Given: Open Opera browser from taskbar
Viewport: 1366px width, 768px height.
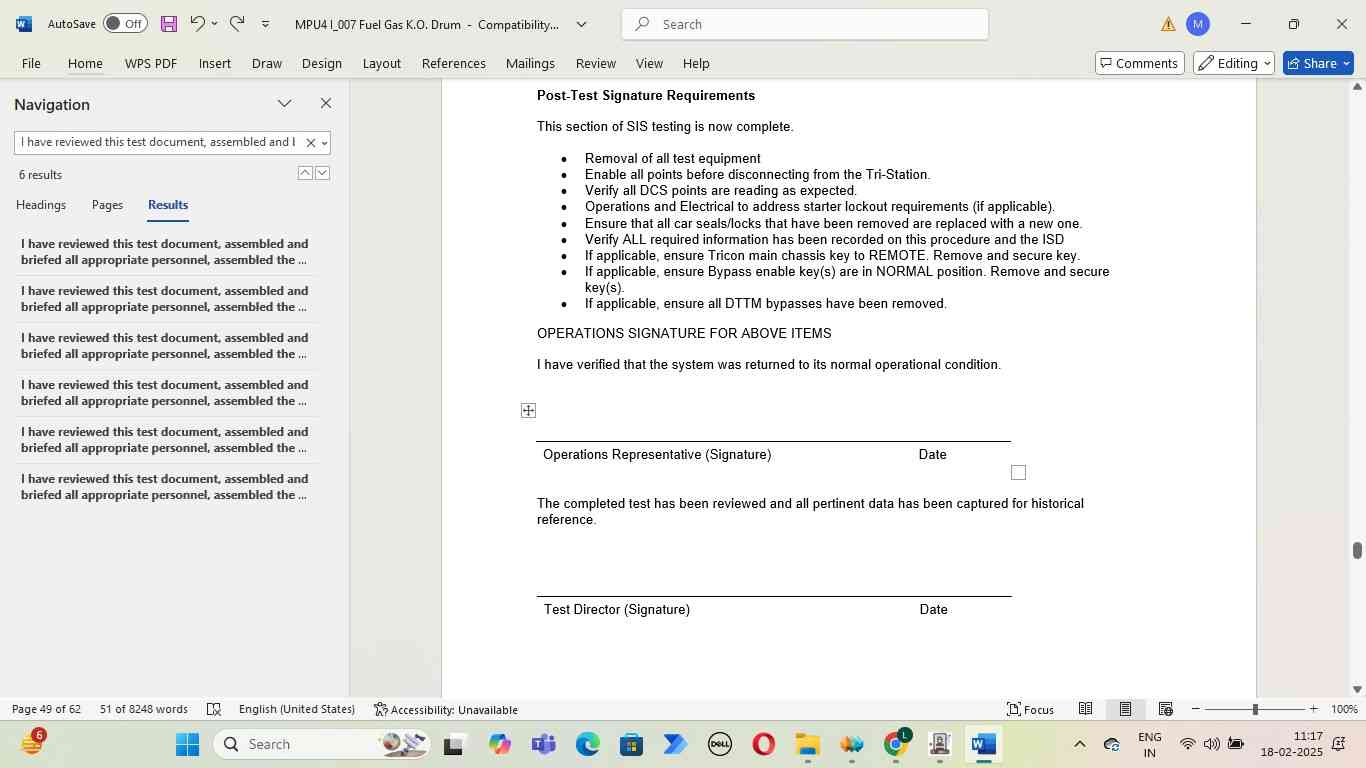Looking at the screenshot, I should coord(764,744).
